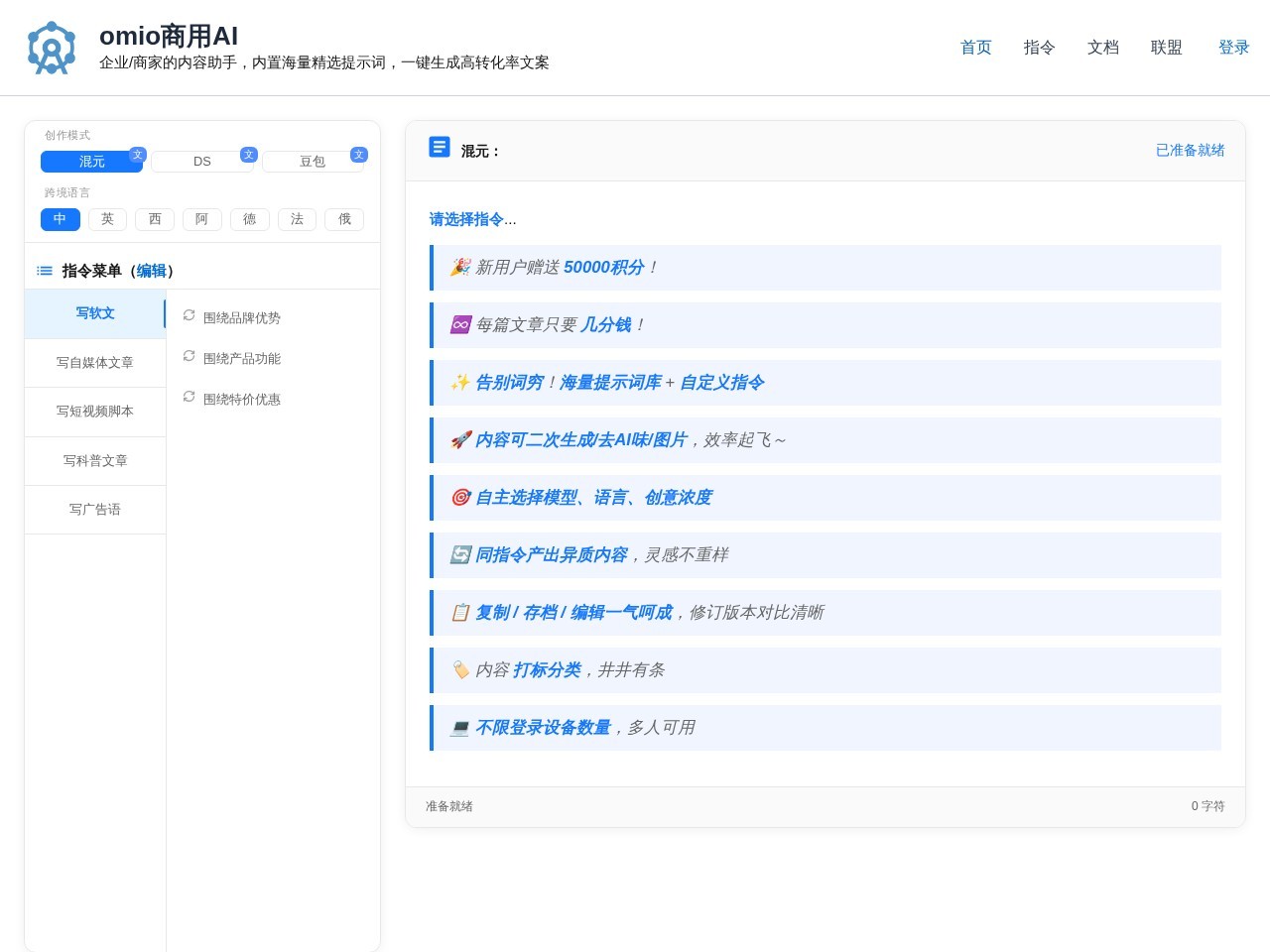
Task: Switch to the 写短视频脚本 category tab
Action: pos(95,412)
